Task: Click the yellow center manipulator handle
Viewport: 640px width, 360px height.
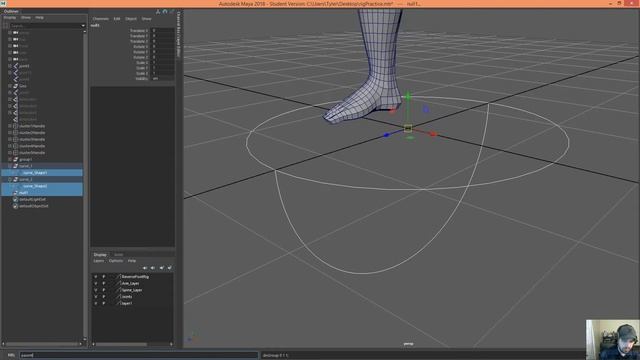Action: 408,129
